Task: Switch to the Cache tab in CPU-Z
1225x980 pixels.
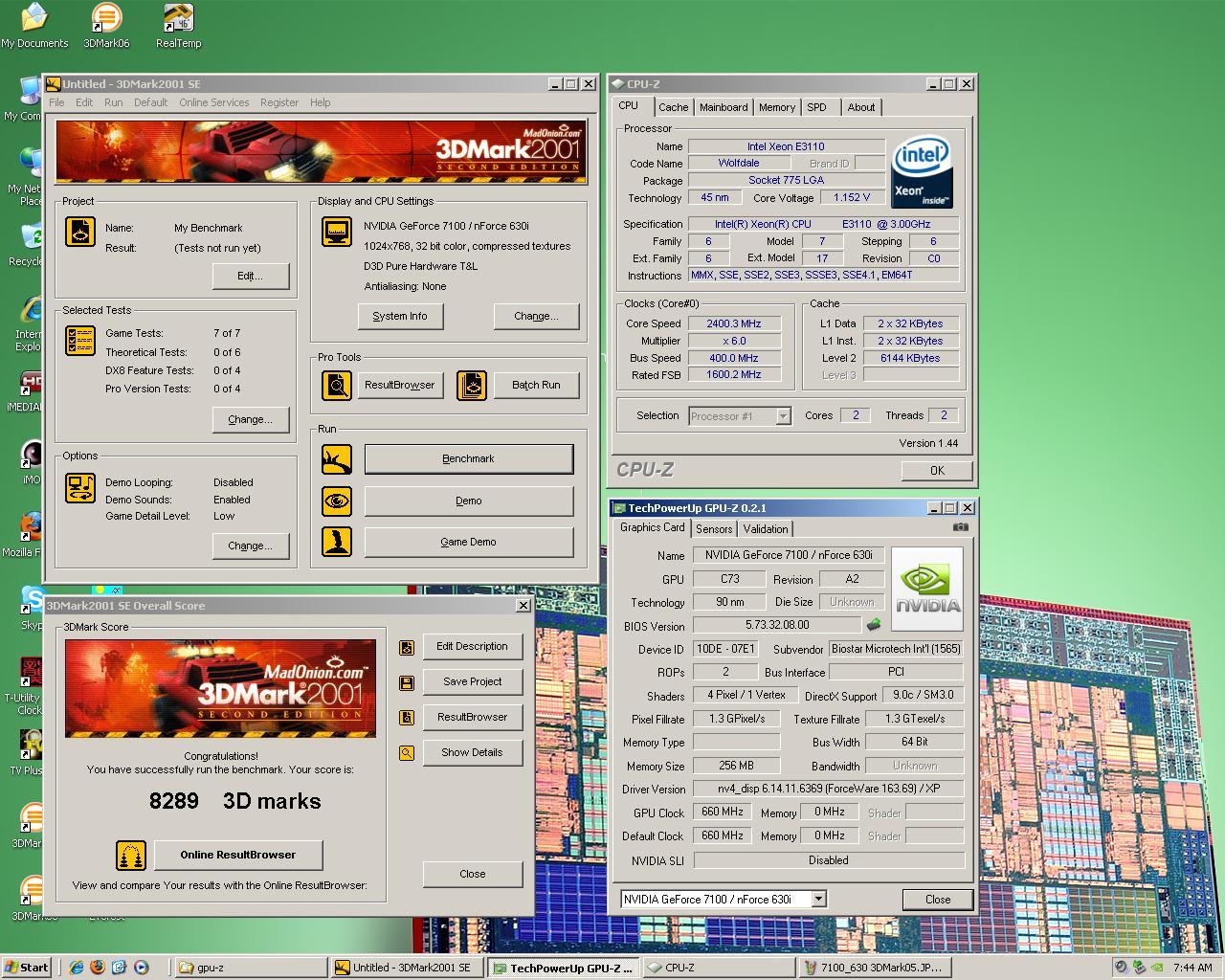Action: [673, 107]
